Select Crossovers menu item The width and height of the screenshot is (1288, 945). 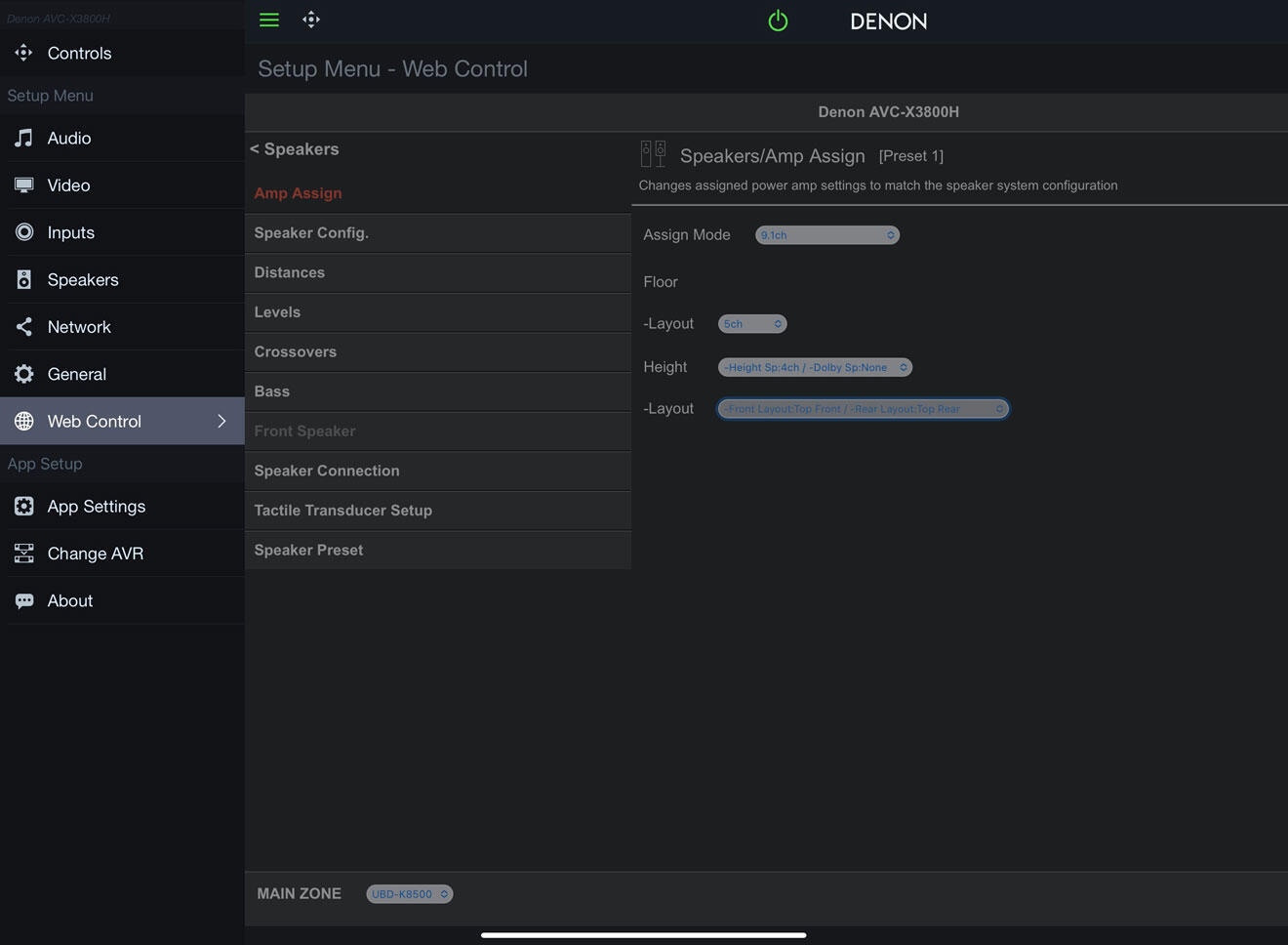click(438, 352)
